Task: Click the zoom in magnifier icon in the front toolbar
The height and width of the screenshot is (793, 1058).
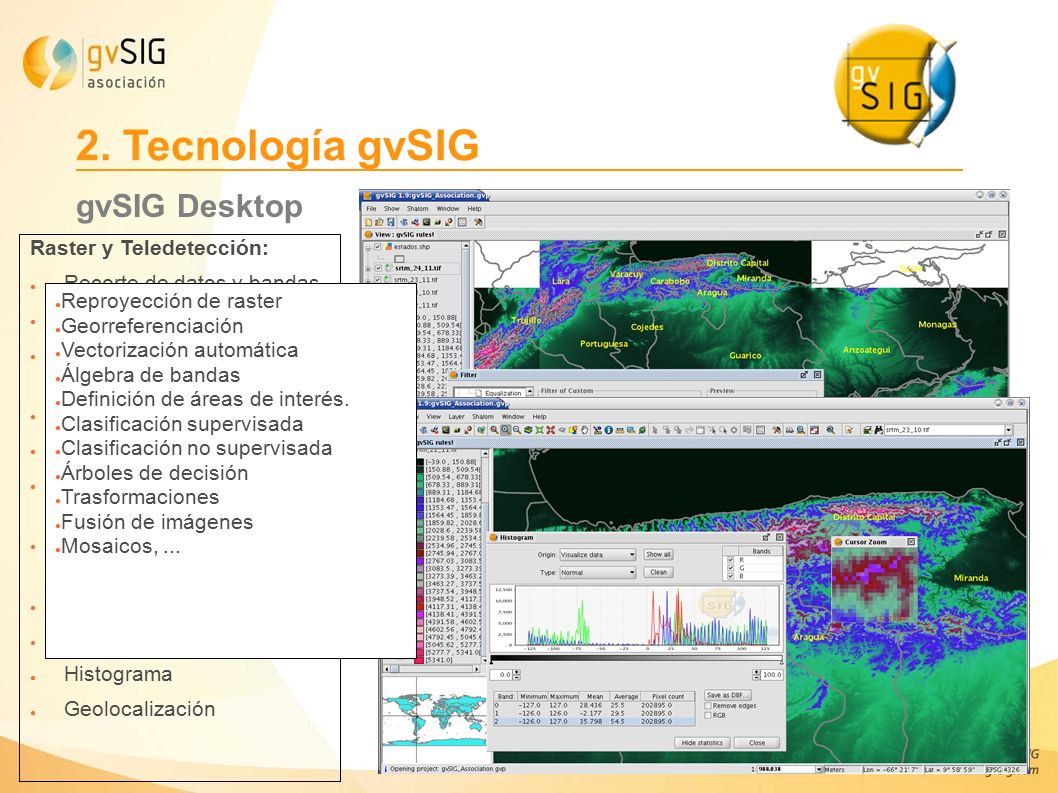Action: (495, 430)
